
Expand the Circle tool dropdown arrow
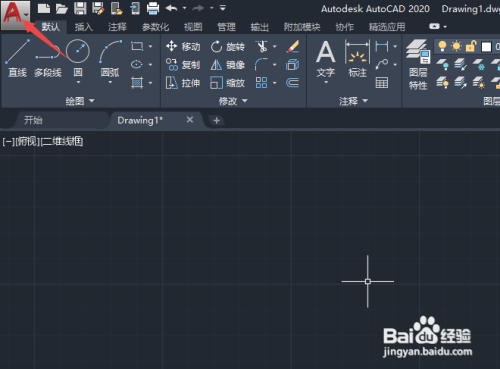click(x=78, y=82)
